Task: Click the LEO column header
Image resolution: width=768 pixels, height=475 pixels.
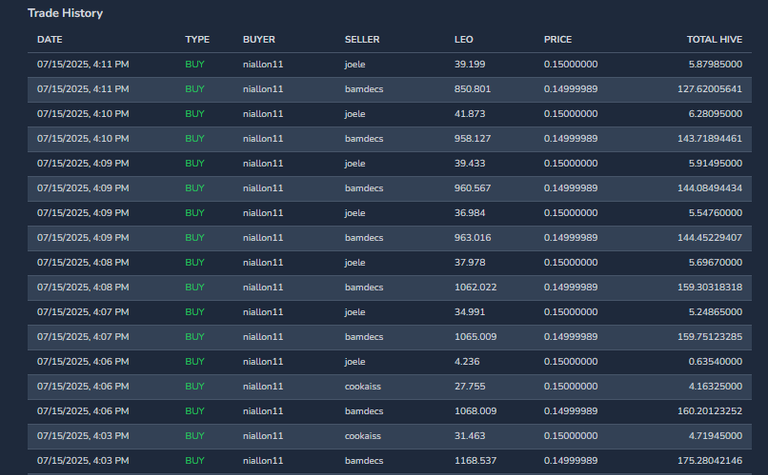Action: [464, 40]
